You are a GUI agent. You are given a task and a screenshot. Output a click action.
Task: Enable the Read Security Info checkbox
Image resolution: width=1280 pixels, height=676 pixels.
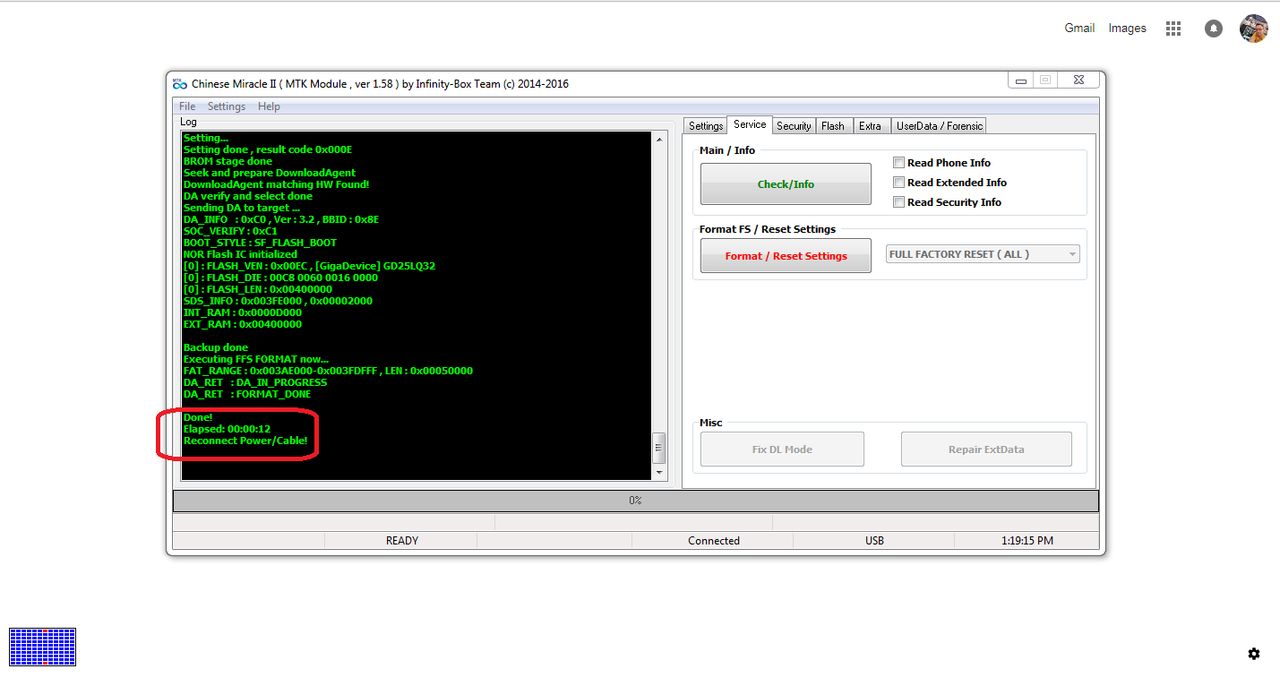[899, 203]
